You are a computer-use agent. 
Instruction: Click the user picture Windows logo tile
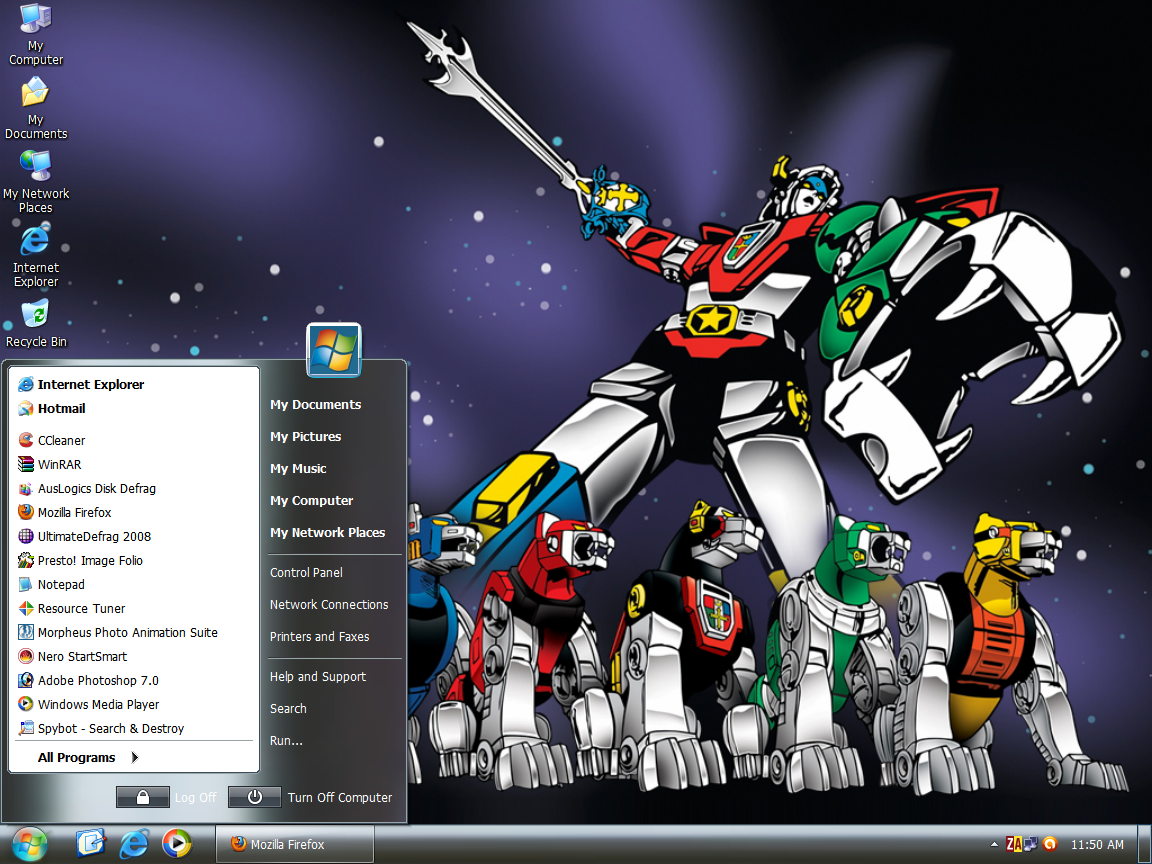point(334,350)
